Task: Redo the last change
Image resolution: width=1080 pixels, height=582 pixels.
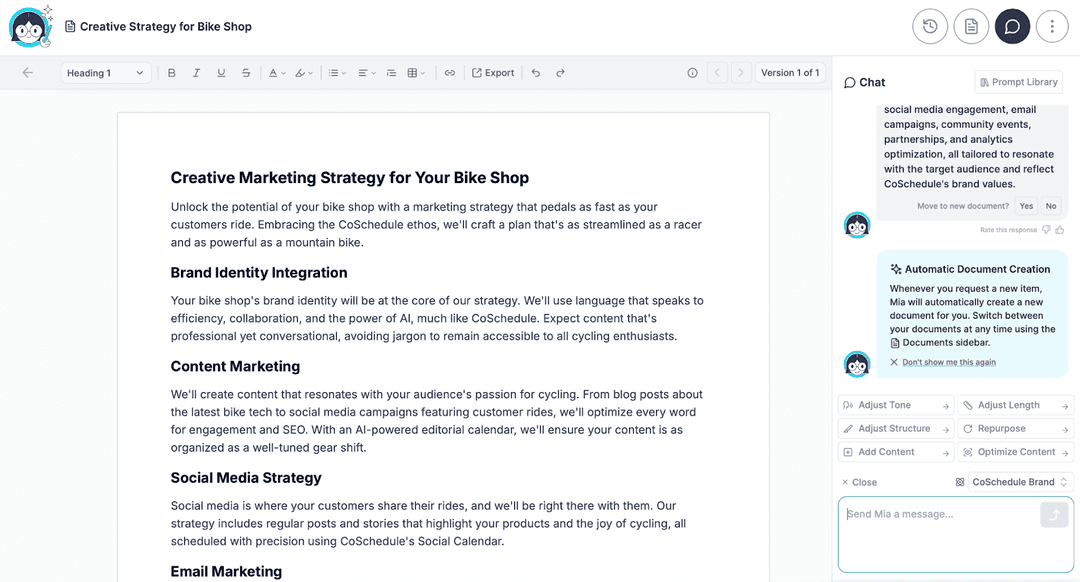Action: [x=561, y=72]
